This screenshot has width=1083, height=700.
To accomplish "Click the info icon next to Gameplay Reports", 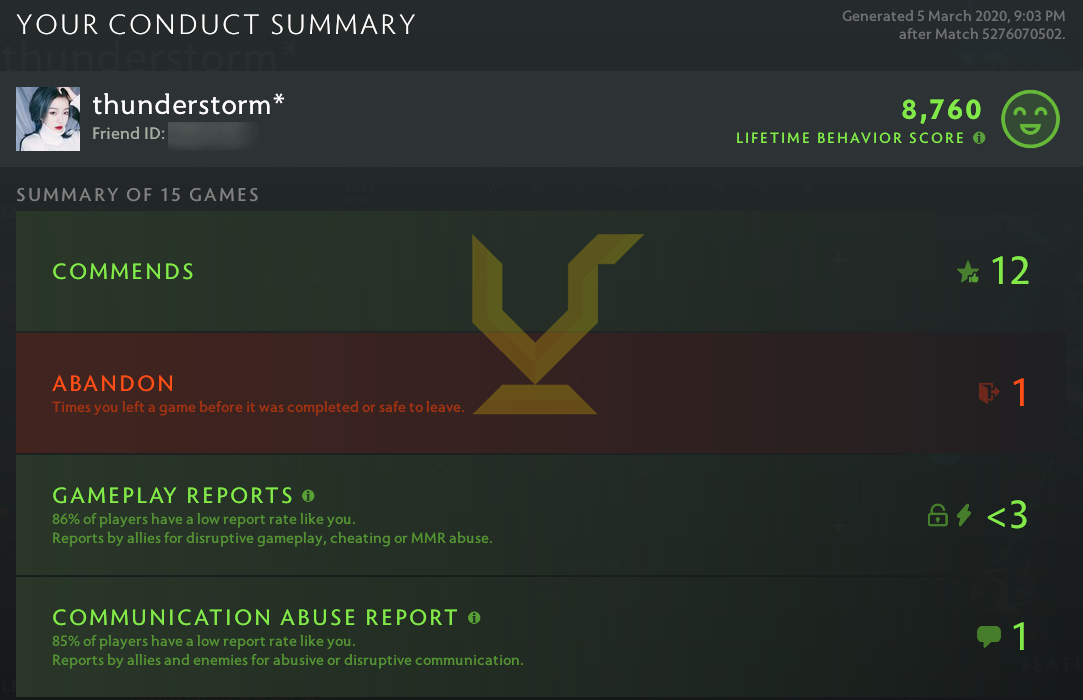I will [x=308, y=495].
